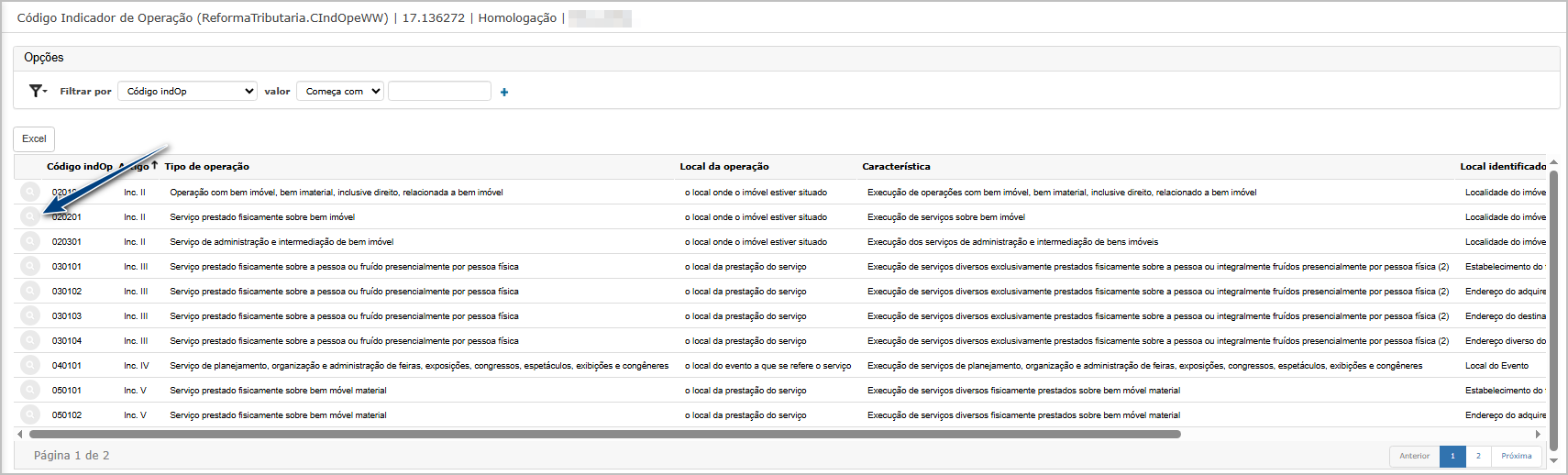The width and height of the screenshot is (1568, 475).
Task: Sort by the 'Tipo de operação' column
Action: (x=207, y=167)
